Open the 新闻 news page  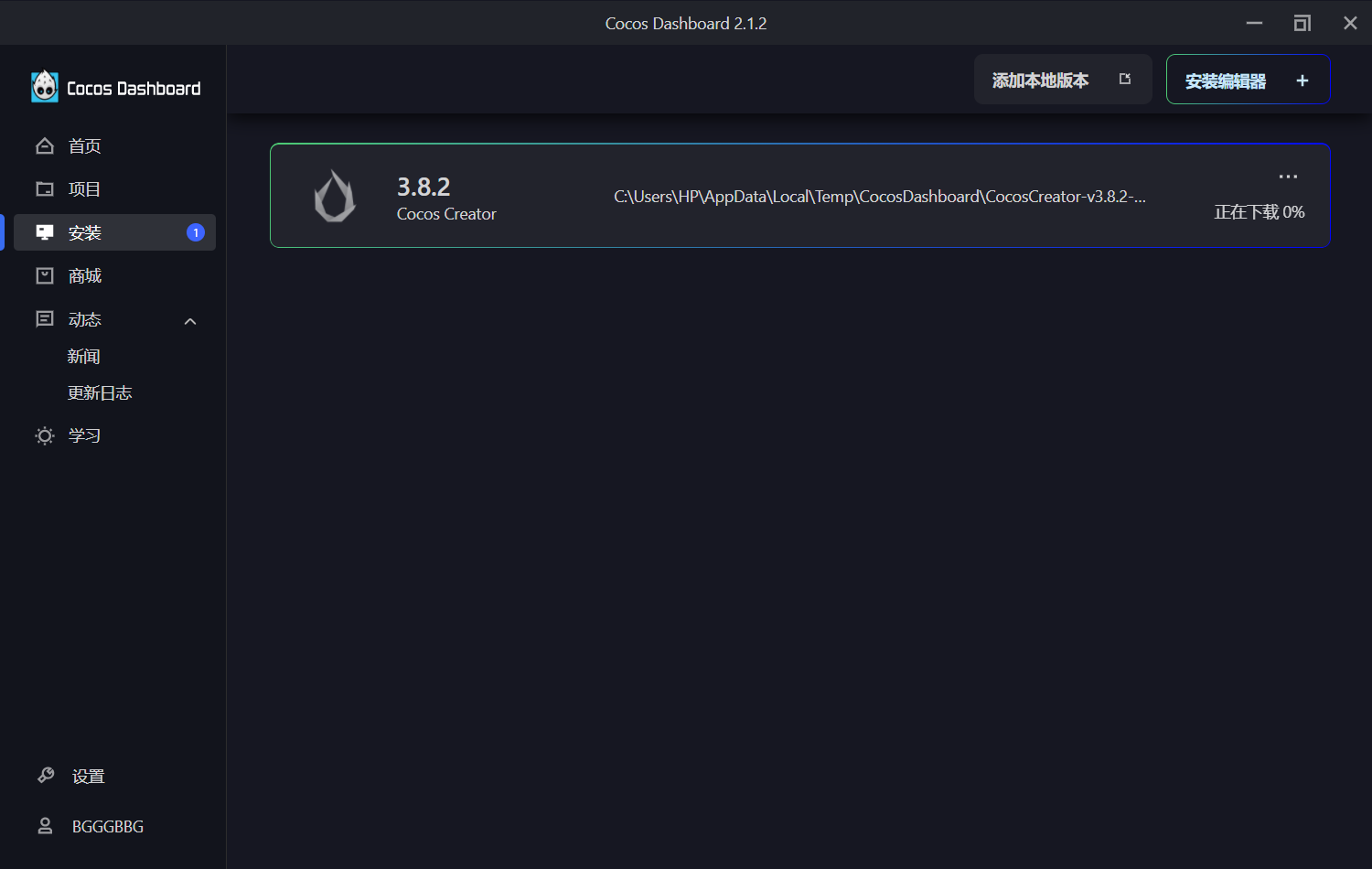click(x=83, y=357)
